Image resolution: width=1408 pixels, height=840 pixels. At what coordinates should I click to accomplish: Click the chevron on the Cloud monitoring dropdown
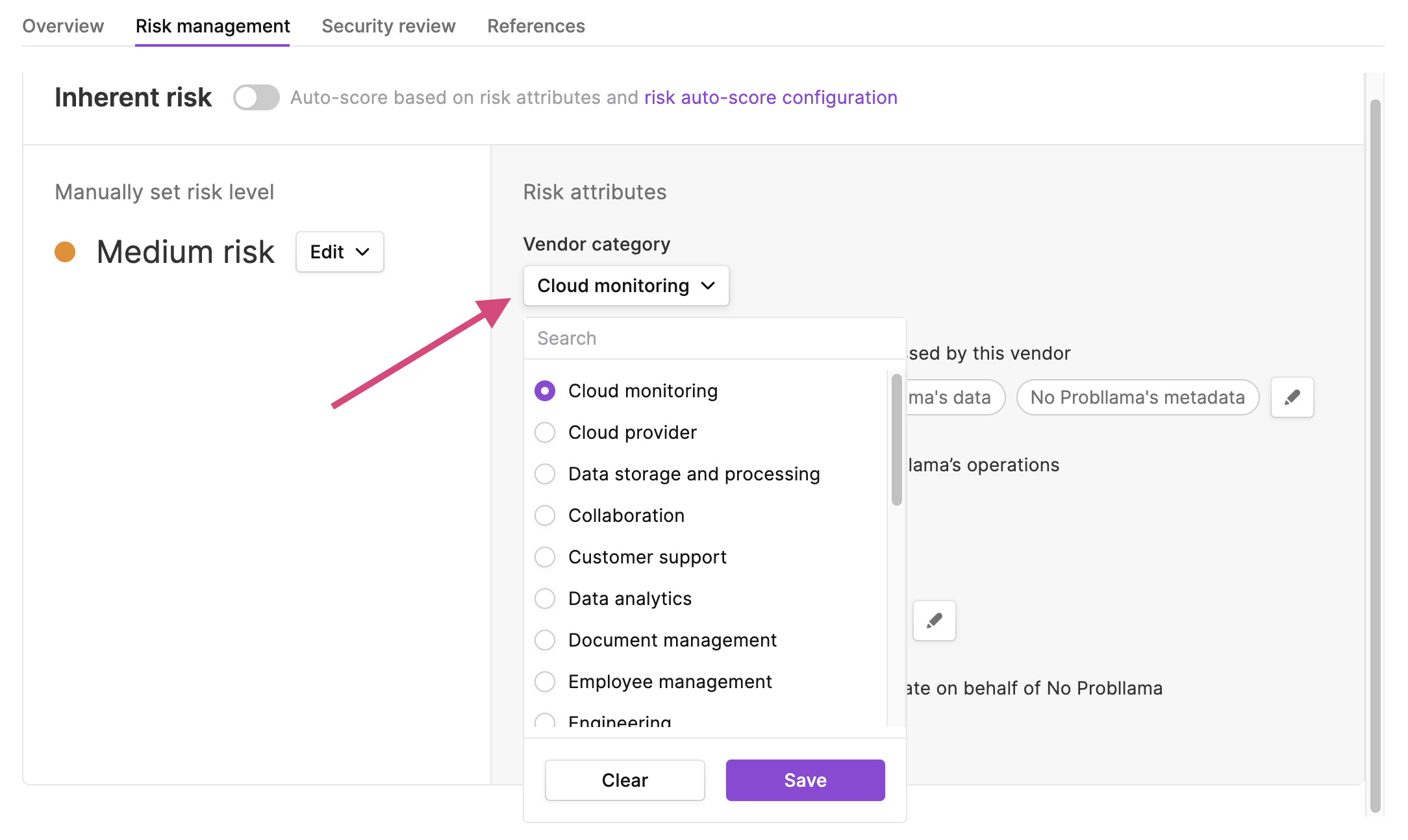(x=709, y=286)
